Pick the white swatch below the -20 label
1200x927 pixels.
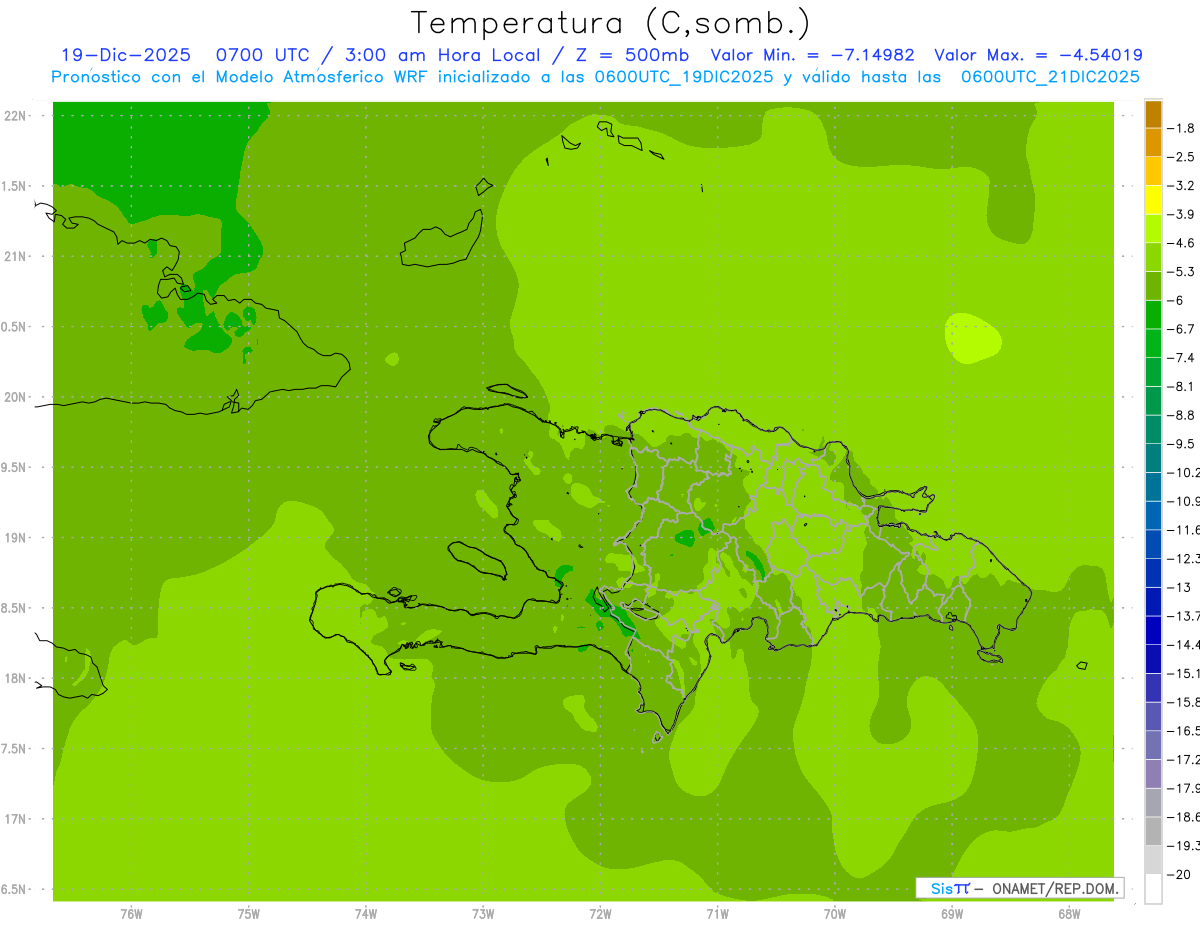click(x=1153, y=889)
